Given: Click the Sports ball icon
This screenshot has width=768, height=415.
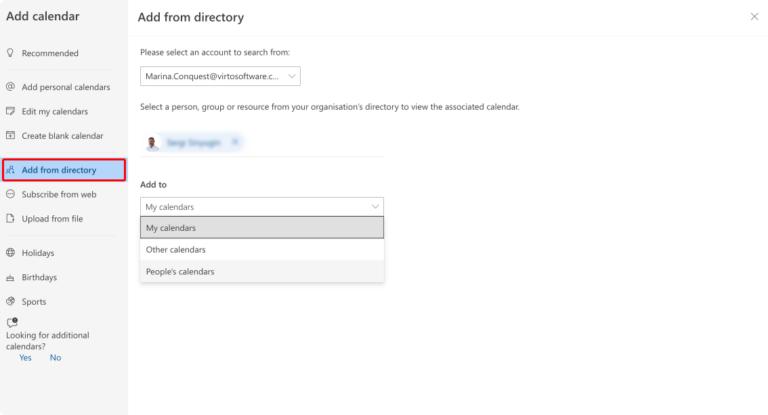Looking at the screenshot, I should (10, 301).
